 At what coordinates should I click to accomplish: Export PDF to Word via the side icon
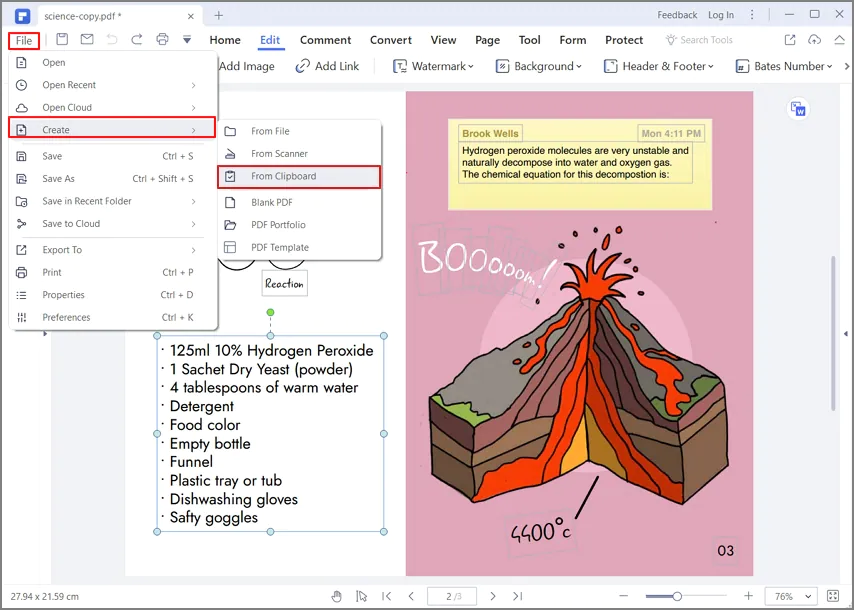797,107
